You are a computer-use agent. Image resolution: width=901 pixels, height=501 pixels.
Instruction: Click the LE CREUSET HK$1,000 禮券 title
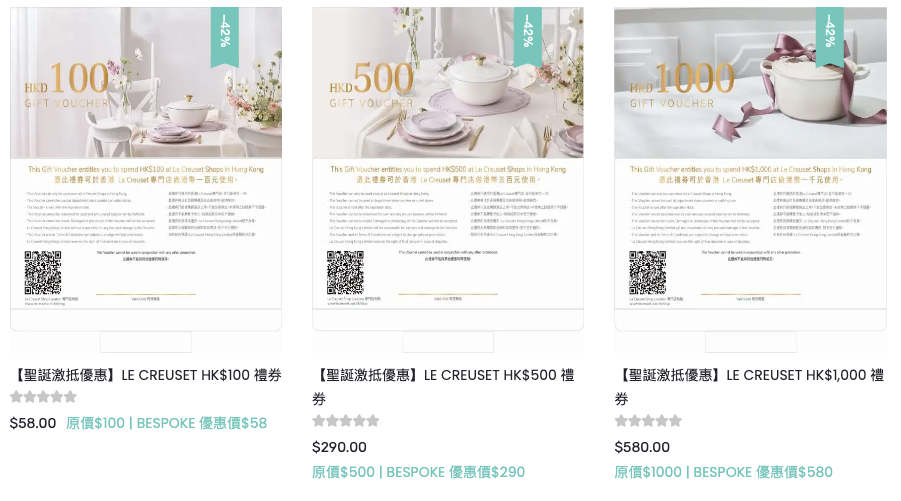pos(749,387)
